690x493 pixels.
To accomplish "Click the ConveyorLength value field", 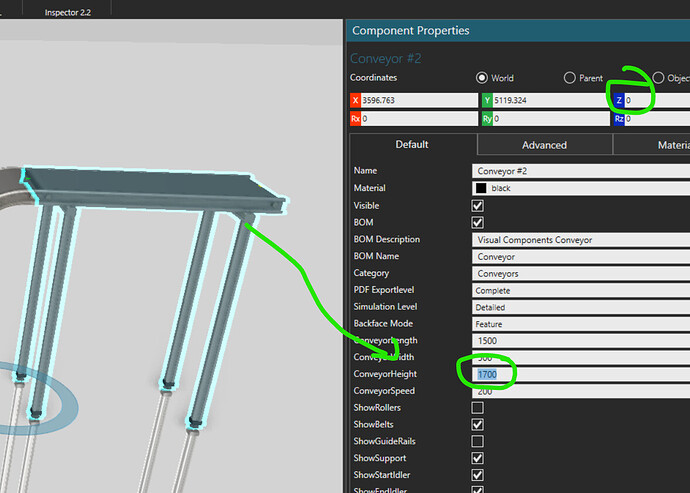I will 580,341.
